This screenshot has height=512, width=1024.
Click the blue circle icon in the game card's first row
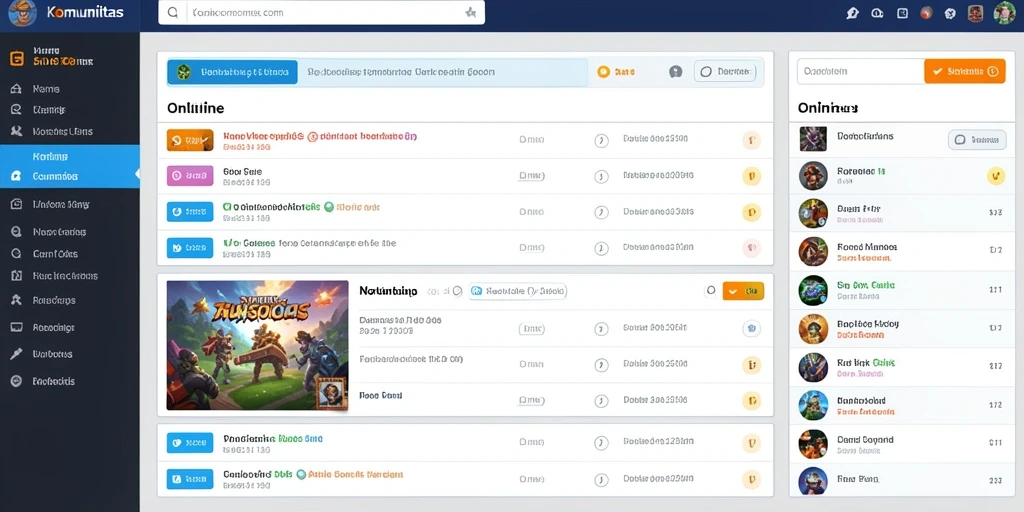click(x=752, y=328)
